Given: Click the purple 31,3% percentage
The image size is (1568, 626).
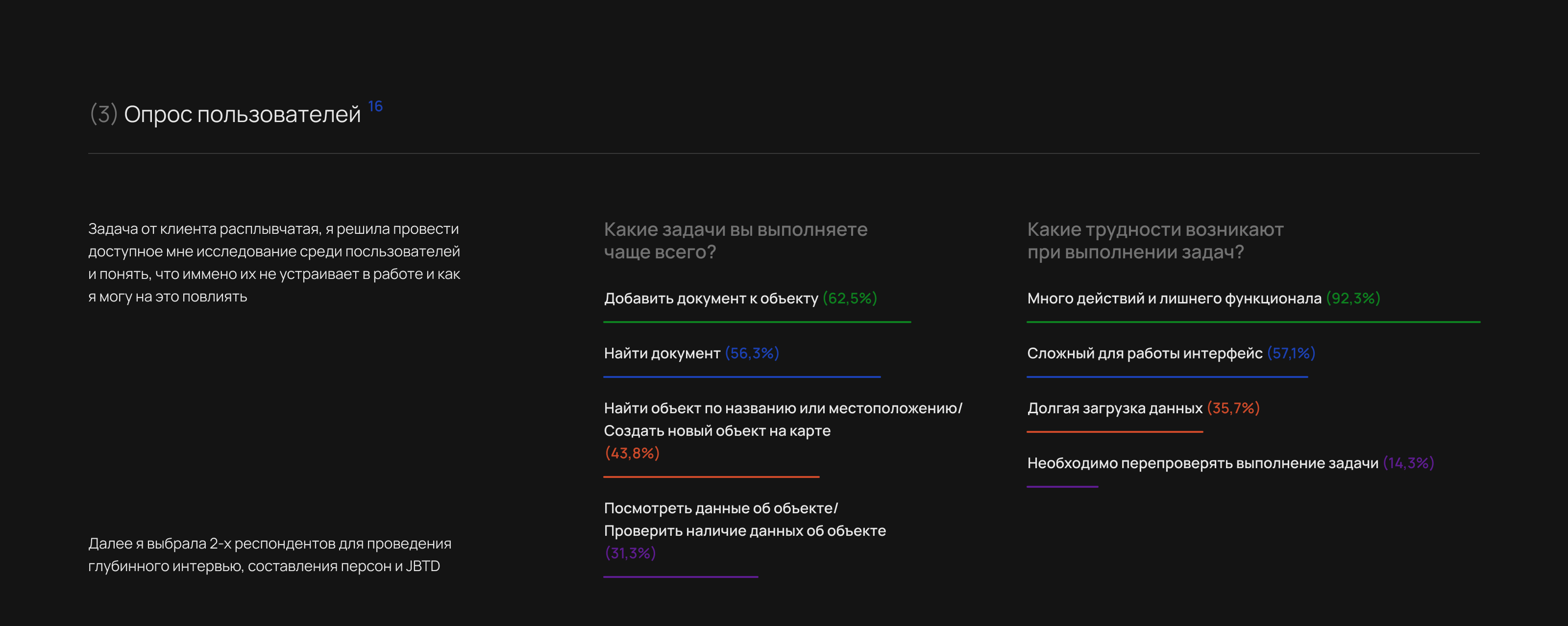Looking at the screenshot, I should (x=630, y=553).
